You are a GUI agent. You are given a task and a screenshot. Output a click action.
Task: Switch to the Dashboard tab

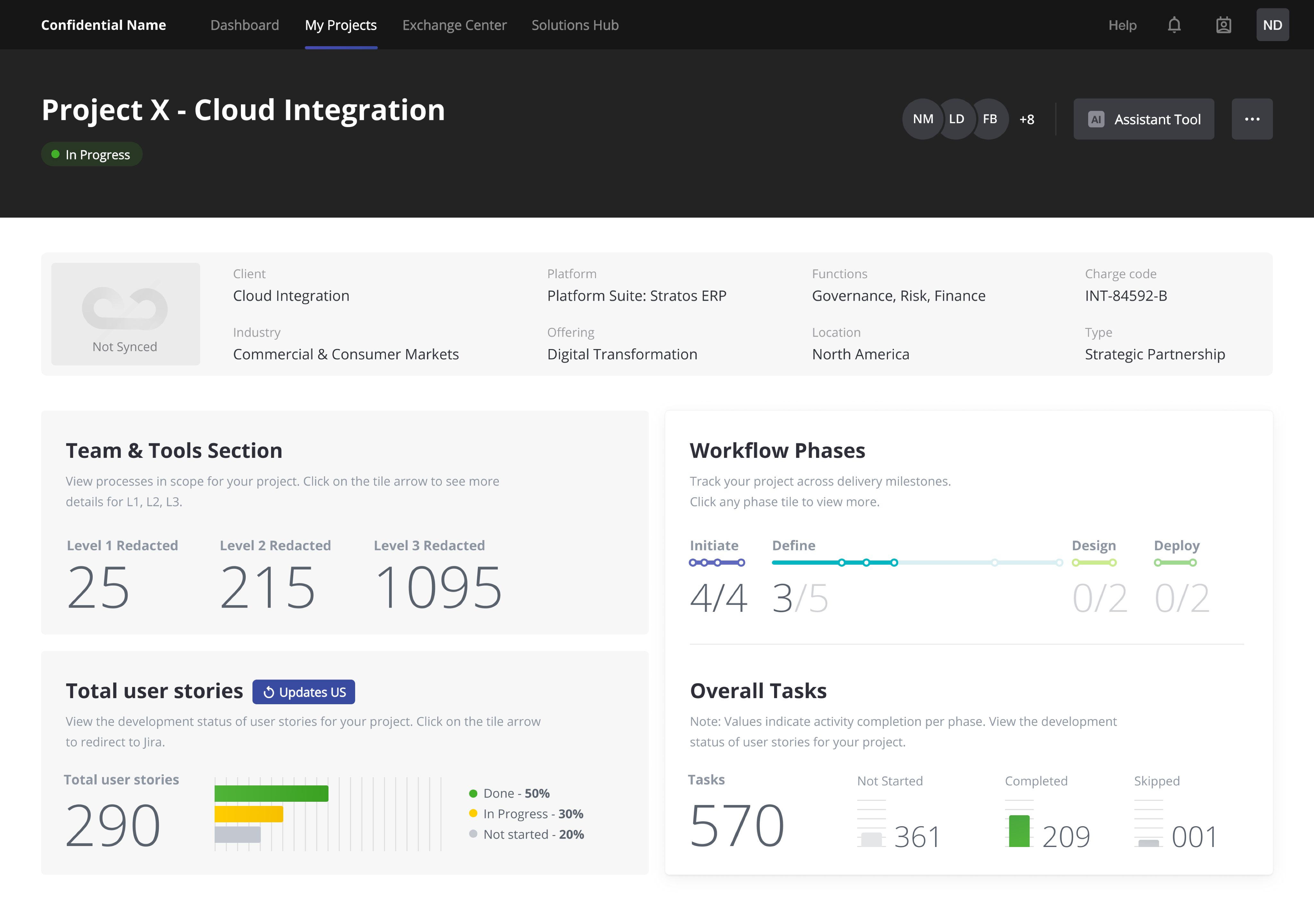coord(244,25)
